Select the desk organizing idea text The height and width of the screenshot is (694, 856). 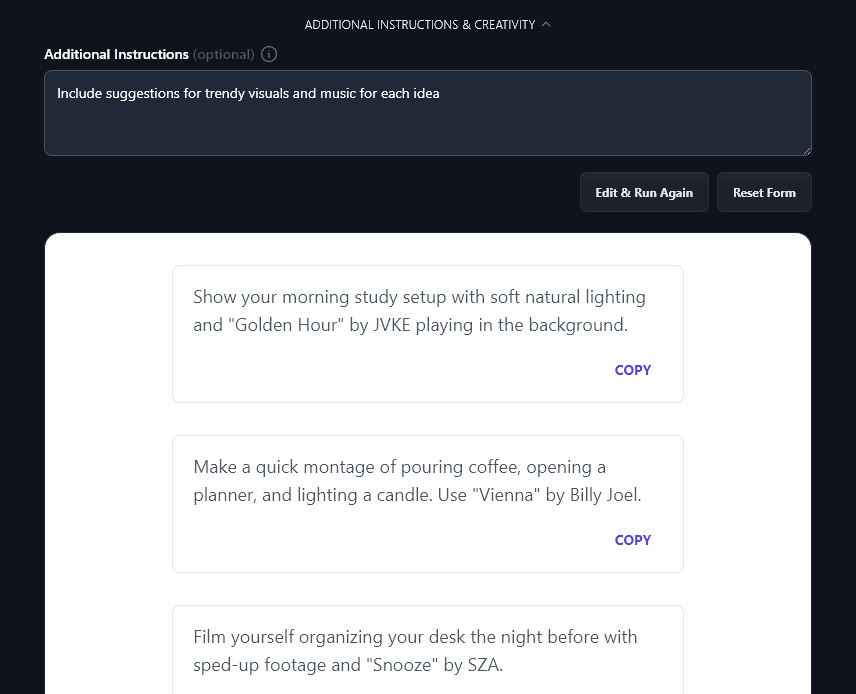tap(415, 637)
